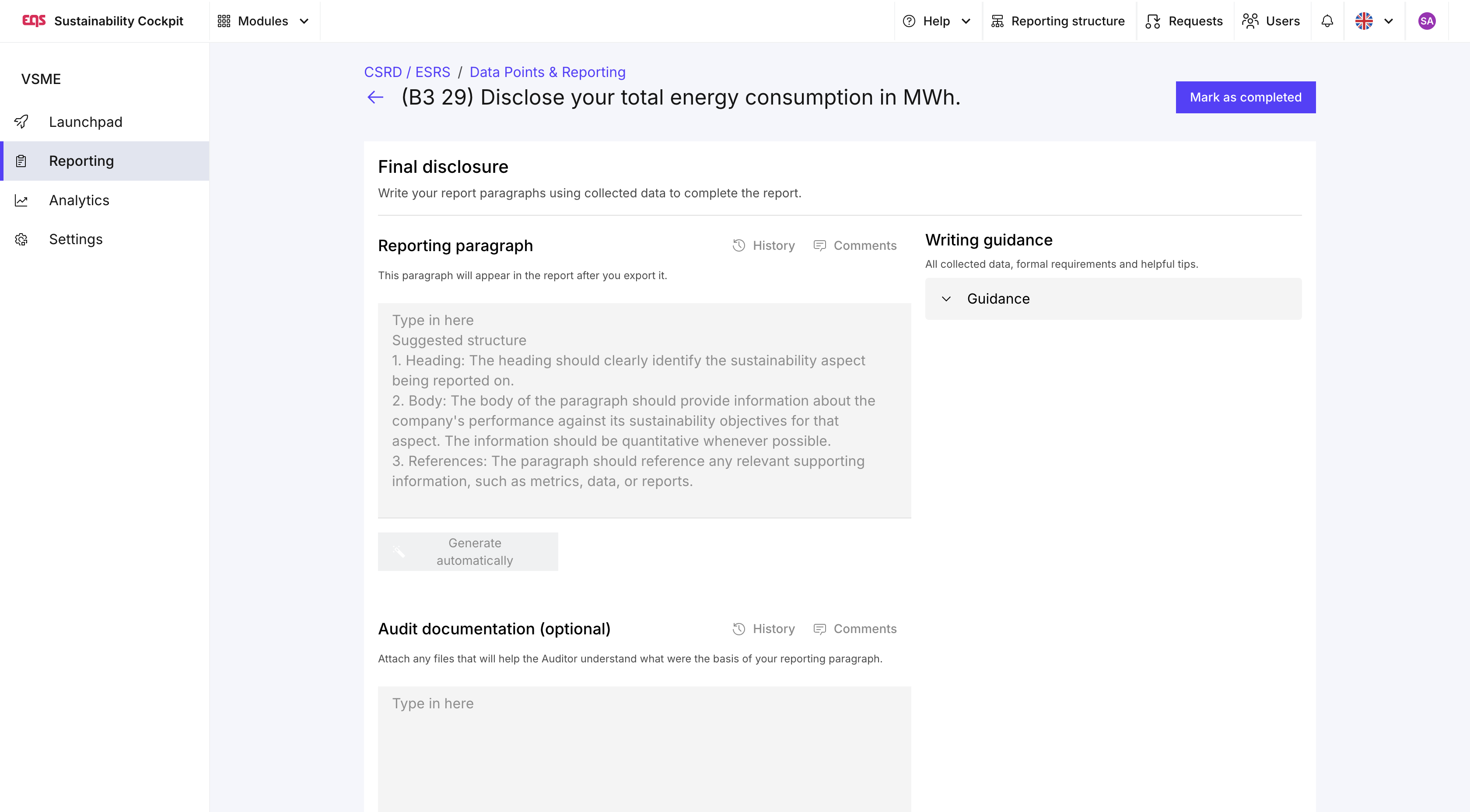1470x812 pixels.
Task: Go to Launchpad in sidebar
Action: [86, 122]
